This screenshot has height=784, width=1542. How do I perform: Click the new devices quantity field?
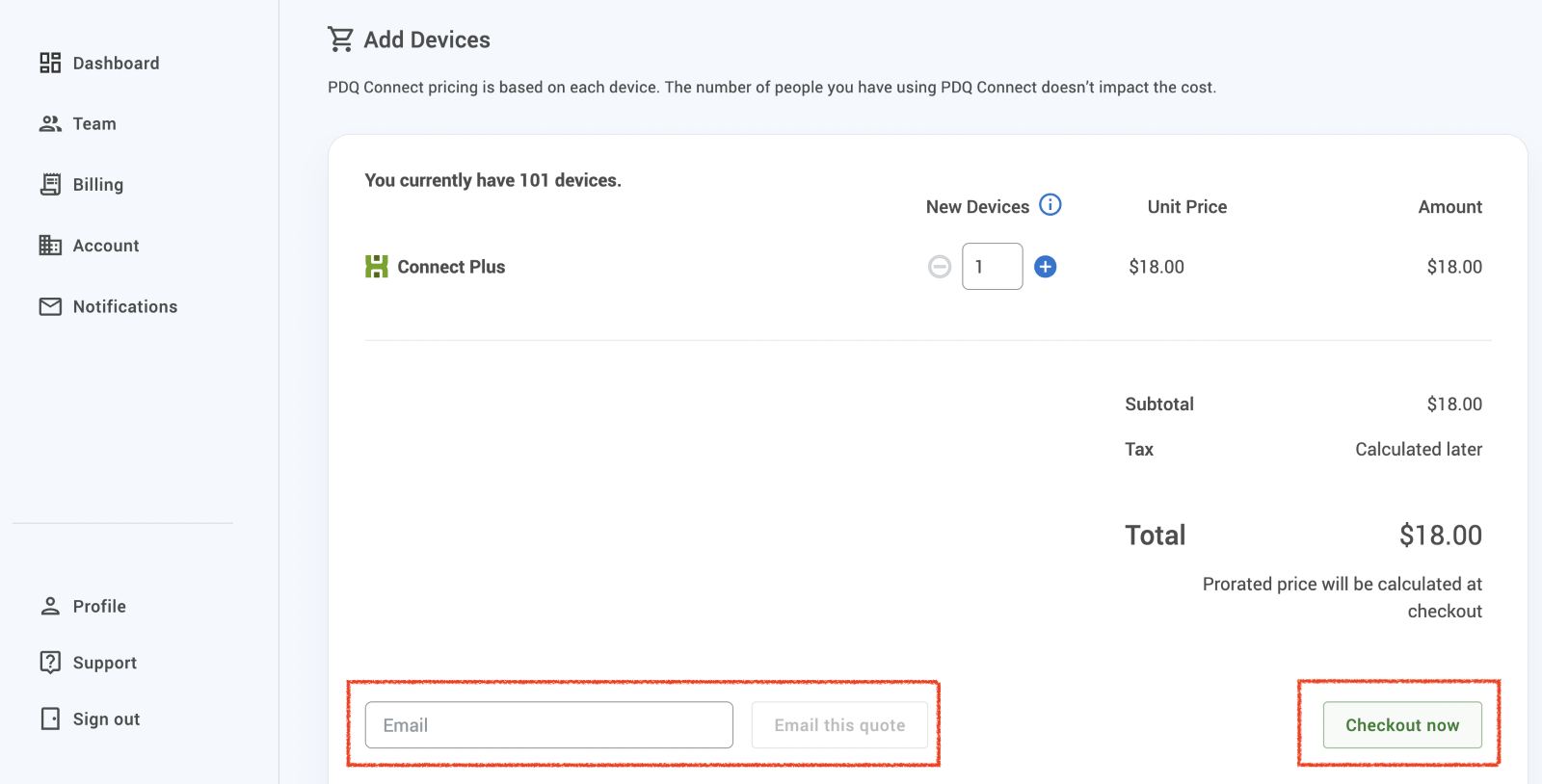tap(993, 267)
